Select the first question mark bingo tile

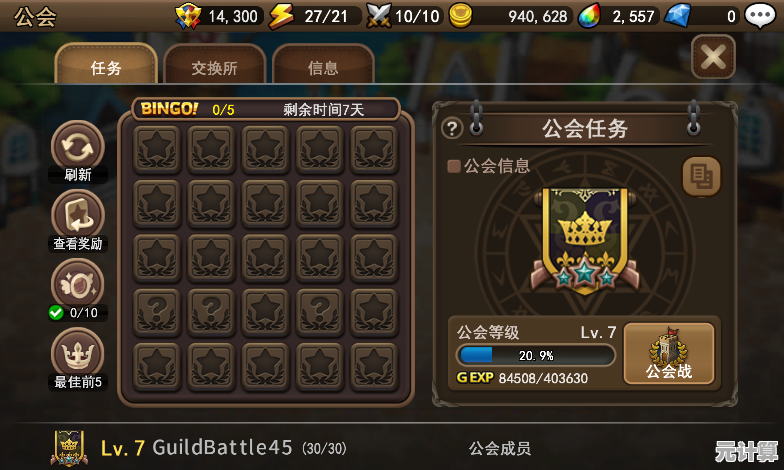157,312
